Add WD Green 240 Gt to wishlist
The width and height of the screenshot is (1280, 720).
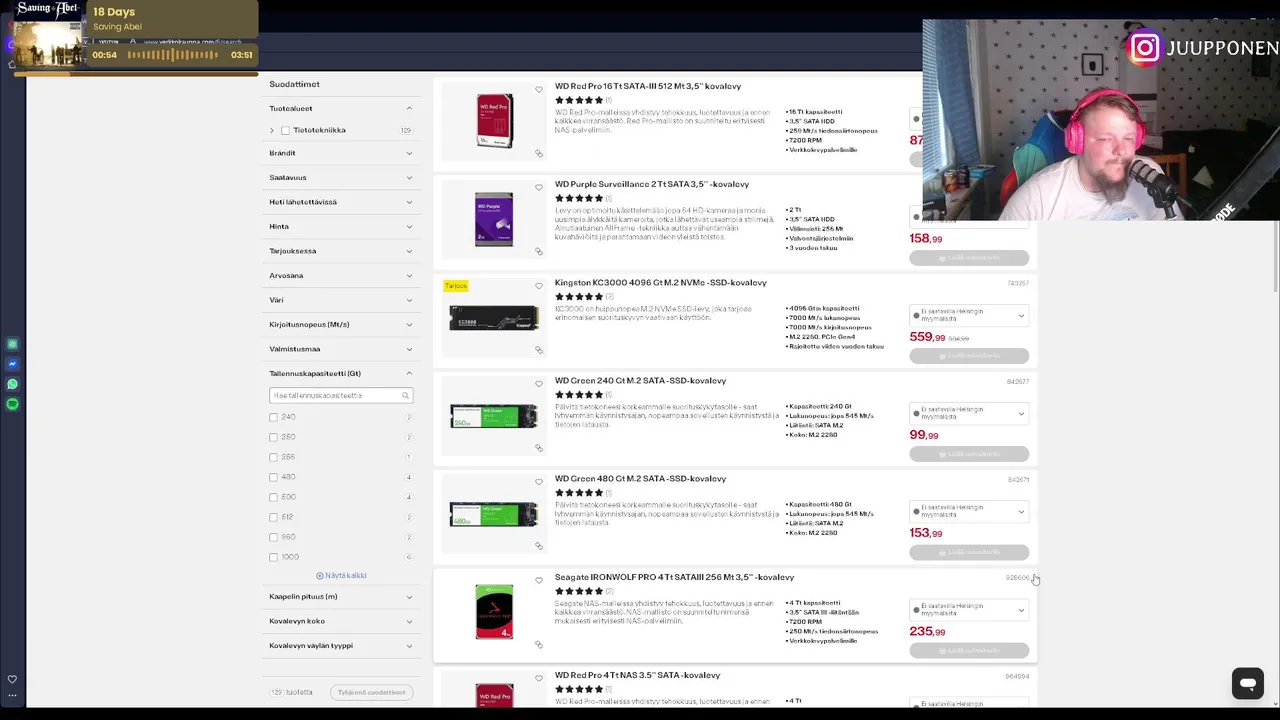(539, 383)
